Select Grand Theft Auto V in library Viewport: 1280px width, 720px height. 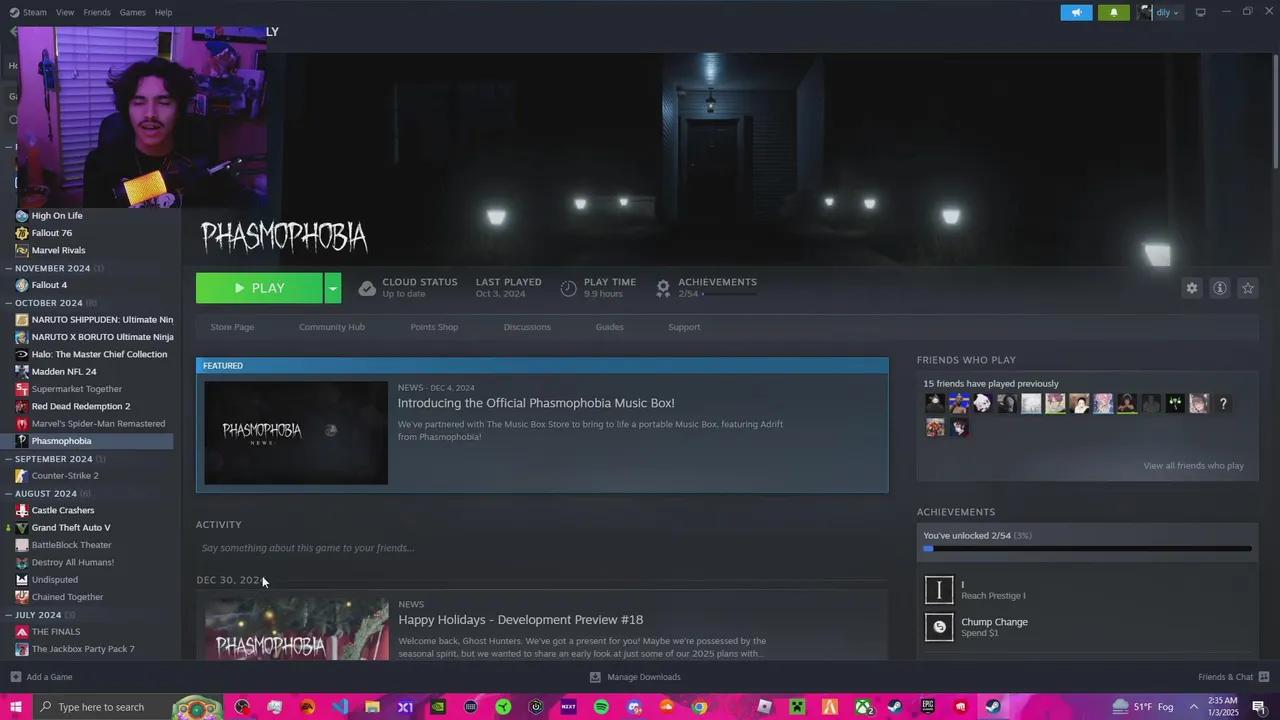click(70, 528)
